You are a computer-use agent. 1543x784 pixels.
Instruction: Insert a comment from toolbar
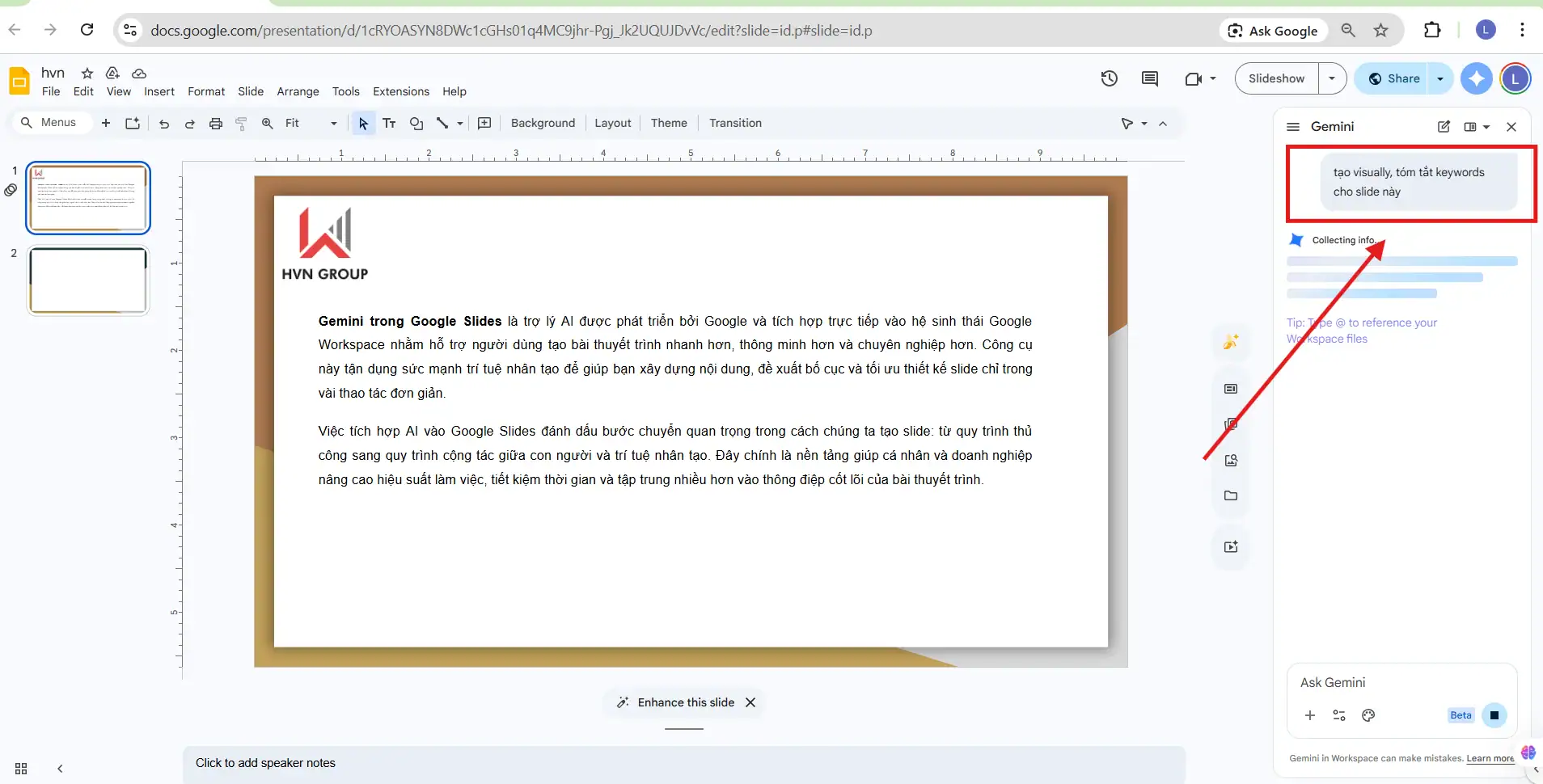484,123
